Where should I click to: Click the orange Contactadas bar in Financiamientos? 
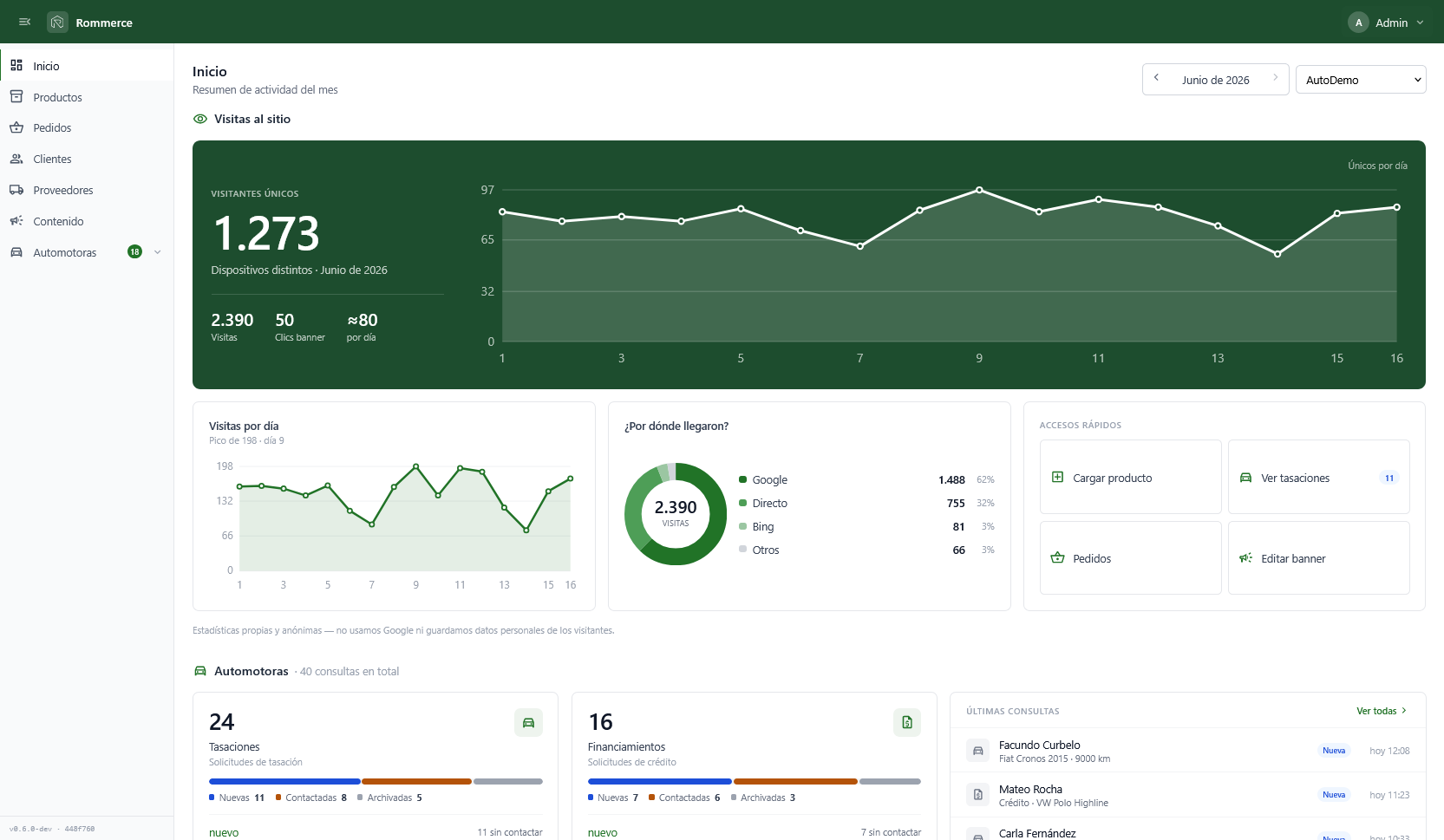(795, 781)
